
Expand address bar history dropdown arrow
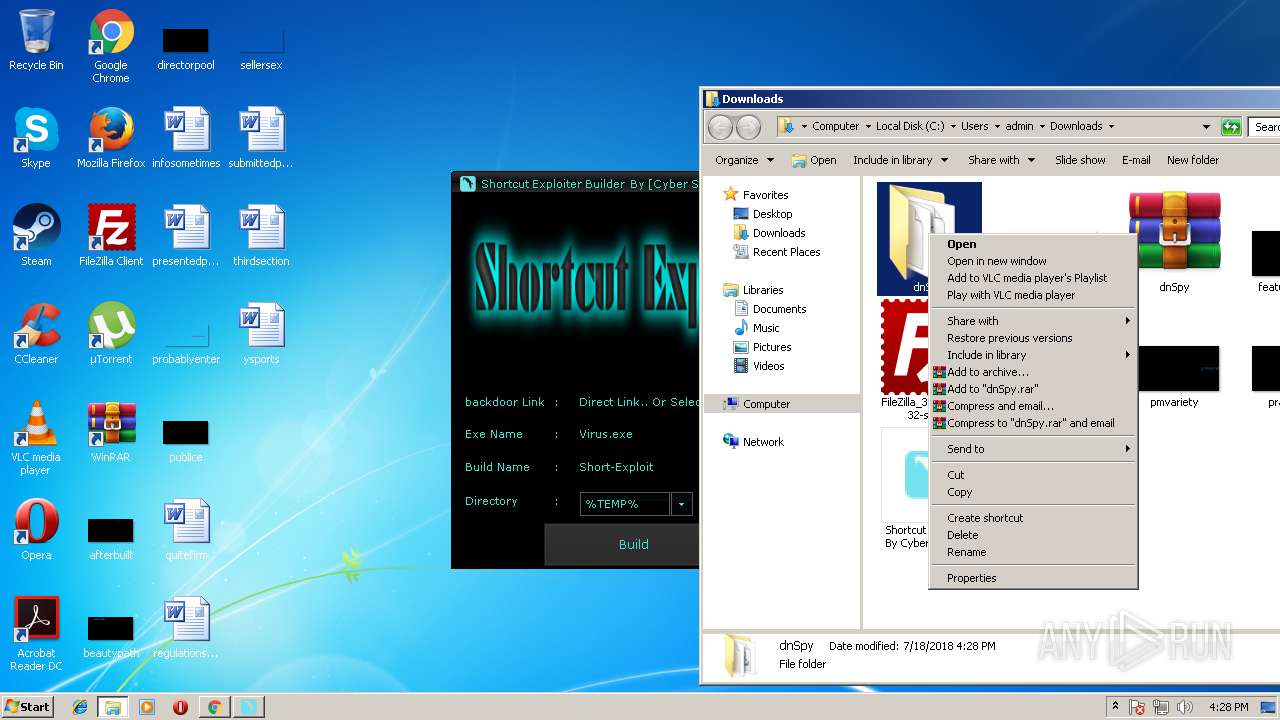tap(1206, 127)
